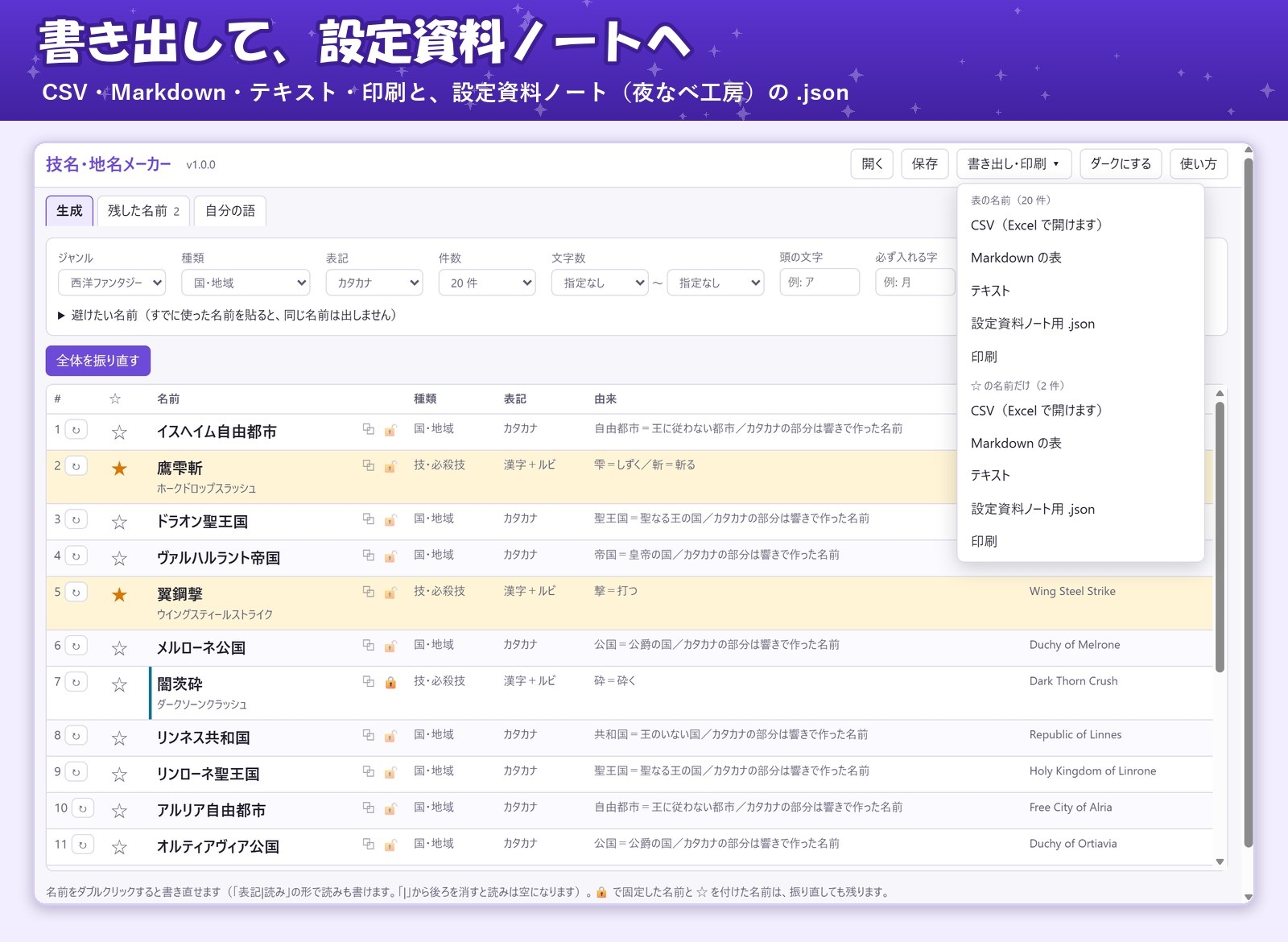
Task: Star the name リンネス共和国
Action: coord(119,738)
